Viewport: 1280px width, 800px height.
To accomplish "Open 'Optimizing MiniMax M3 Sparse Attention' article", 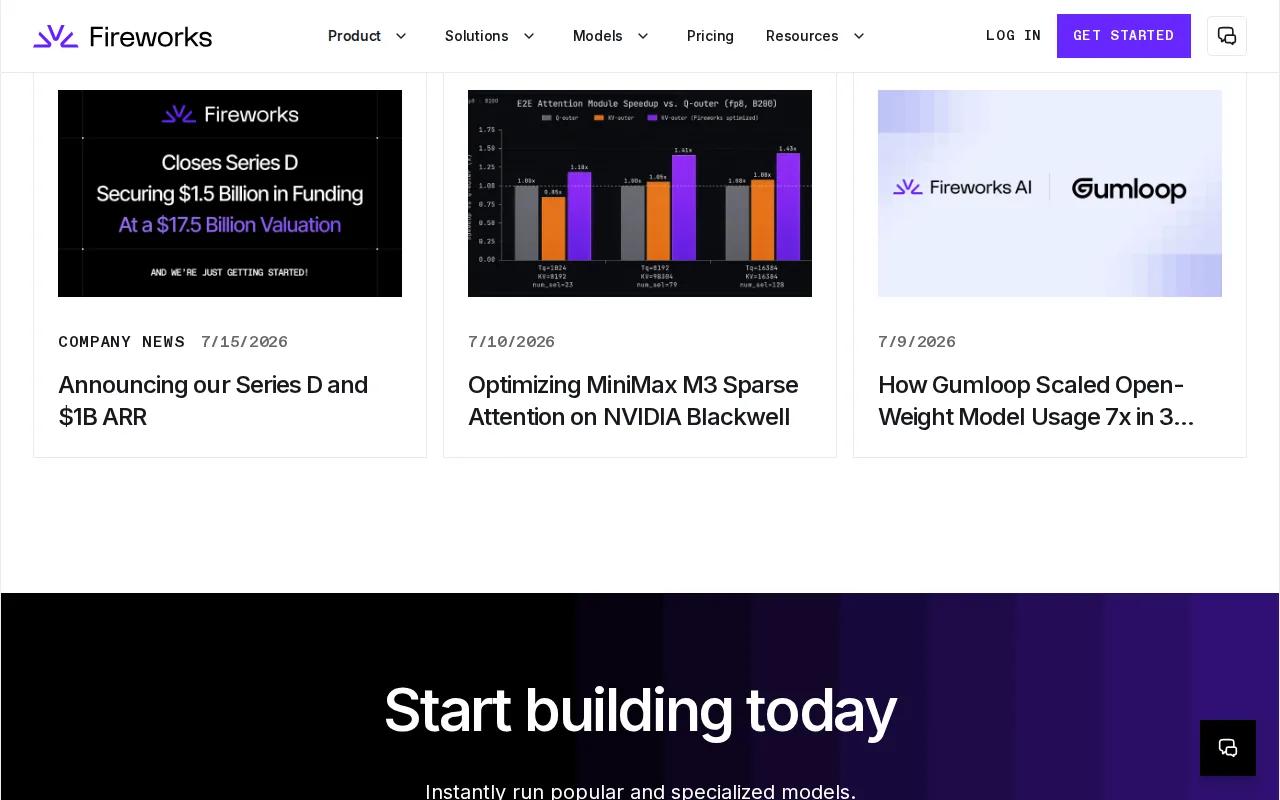I will pyautogui.click(x=633, y=401).
